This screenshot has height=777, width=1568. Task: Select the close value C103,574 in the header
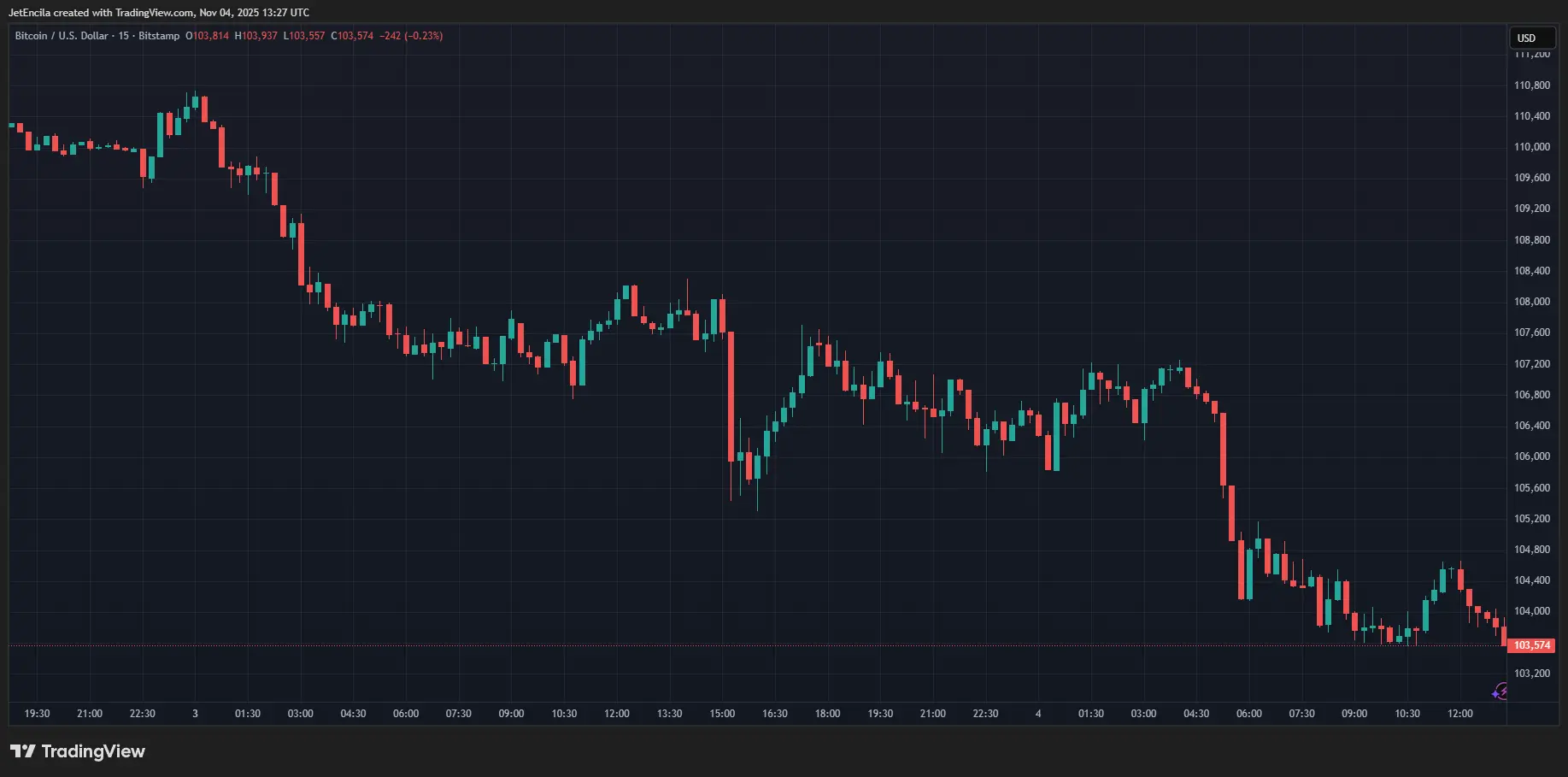[352, 36]
